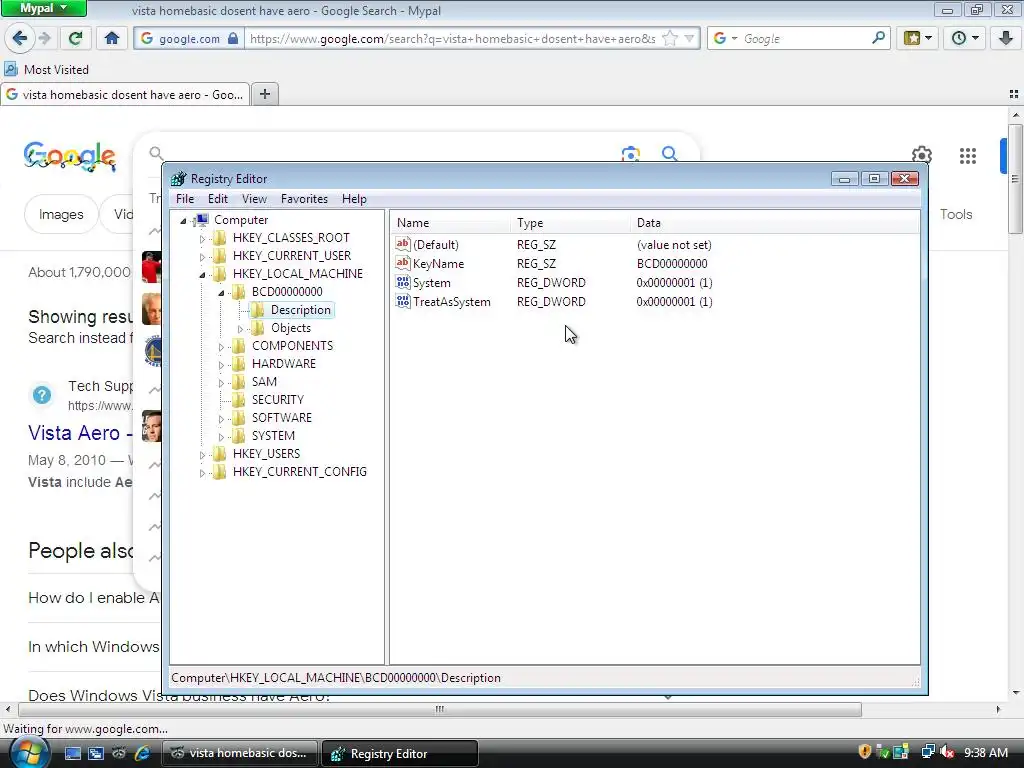Click the security shield tray icon
1024x768 pixels.
point(865,752)
